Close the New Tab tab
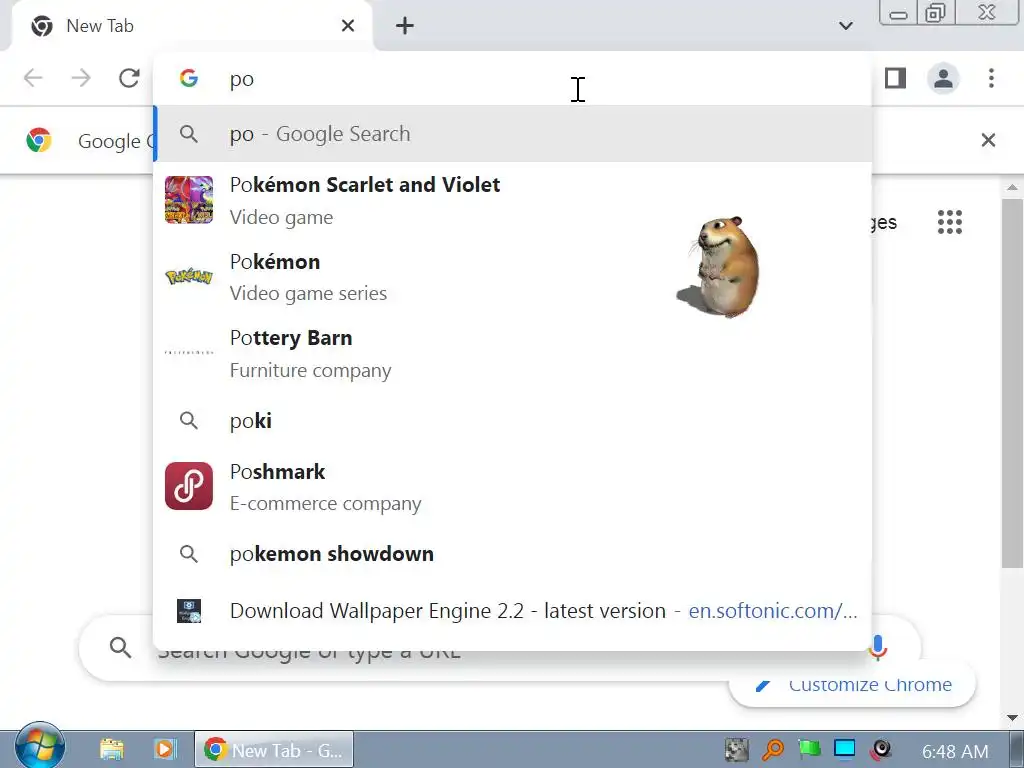1024x768 pixels. point(348,26)
